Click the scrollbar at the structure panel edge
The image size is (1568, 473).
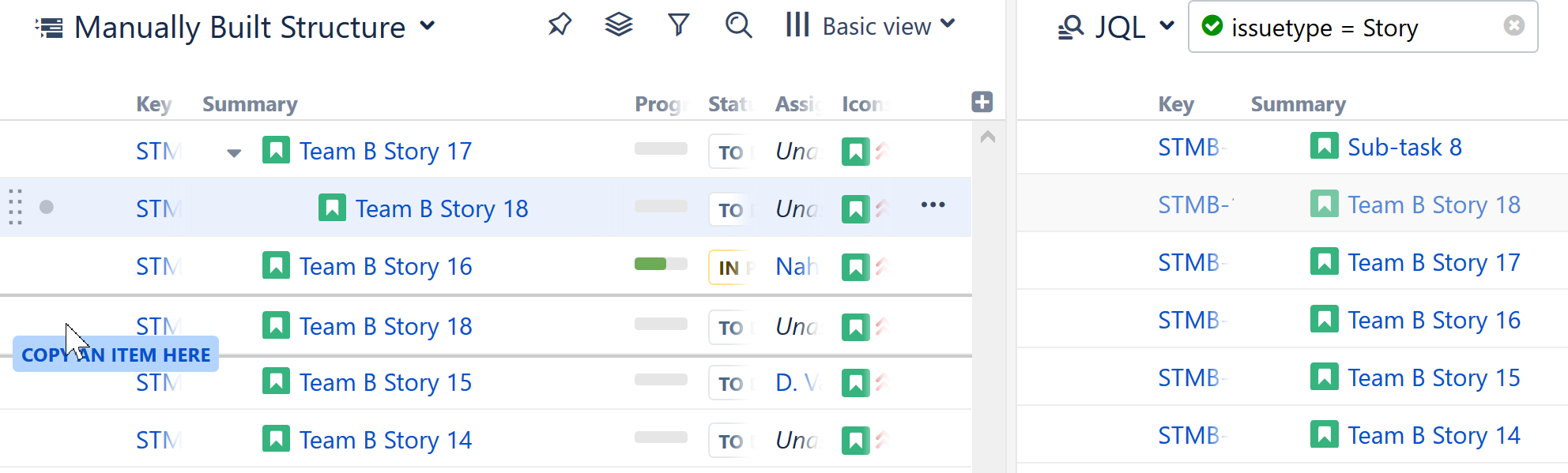pyautogui.click(x=986, y=137)
